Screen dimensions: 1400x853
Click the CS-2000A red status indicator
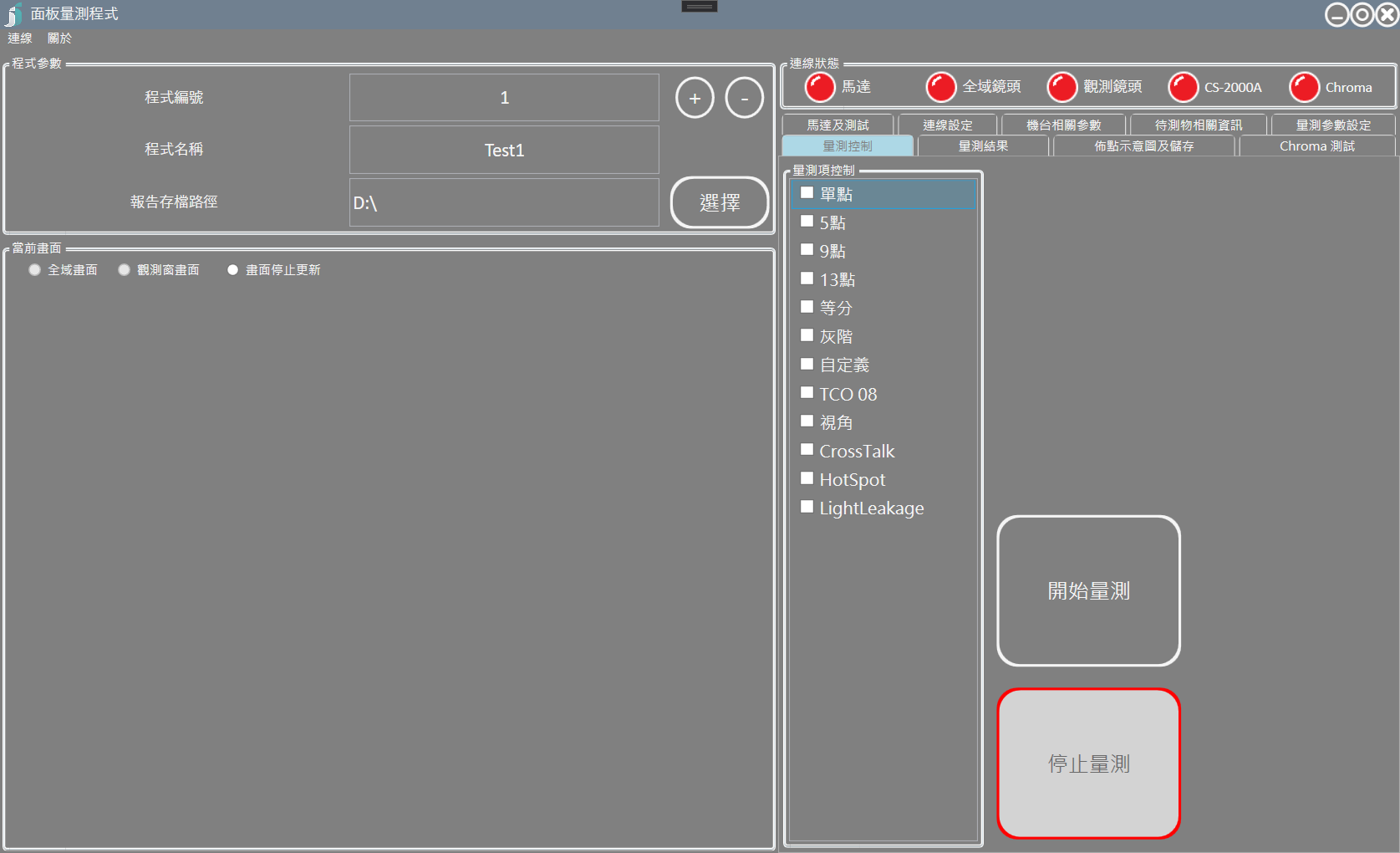pos(1184,87)
